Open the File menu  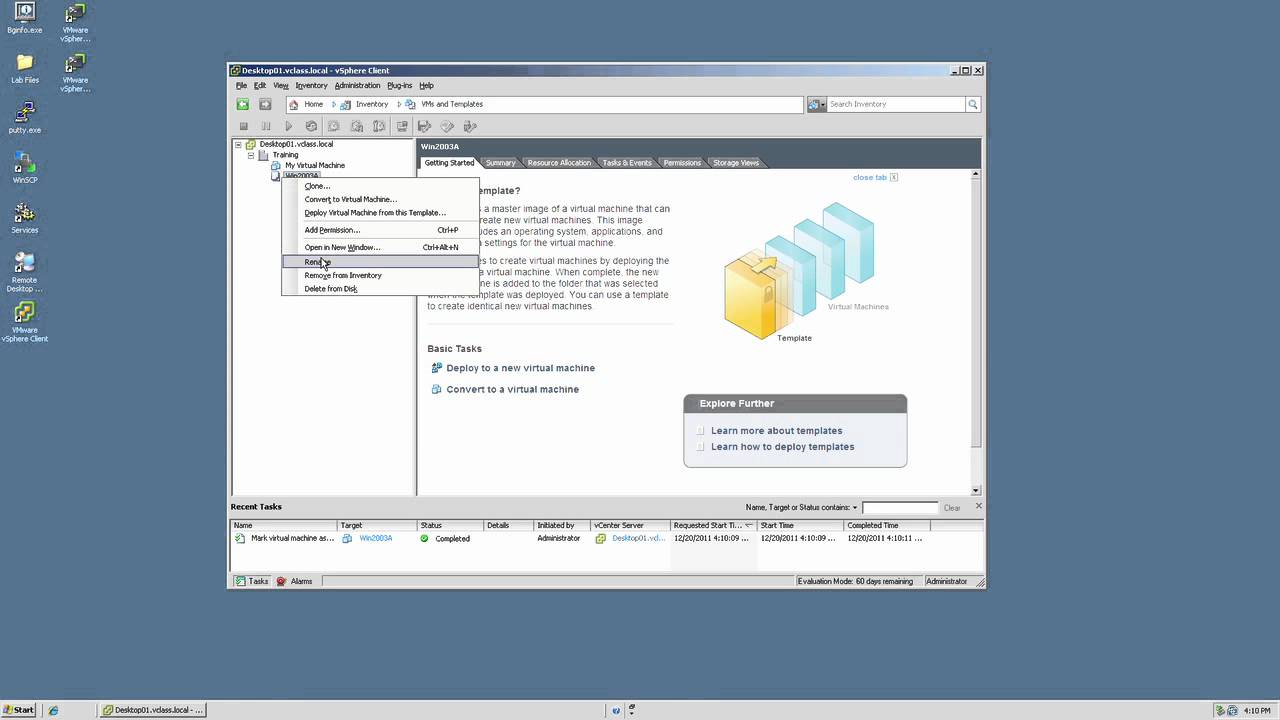(x=241, y=86)
